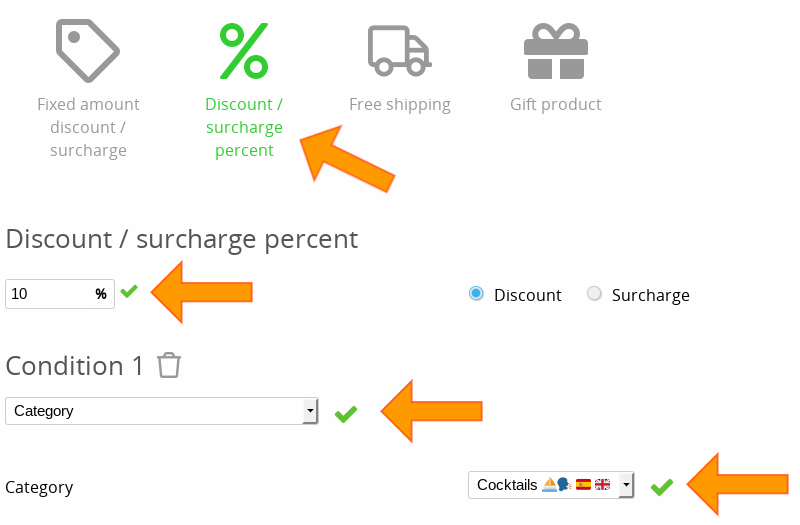This screenshot has width=800, height=525.
Task: Click green checkmark beside Cocktails dropdown
Action: tap(661, 487)
